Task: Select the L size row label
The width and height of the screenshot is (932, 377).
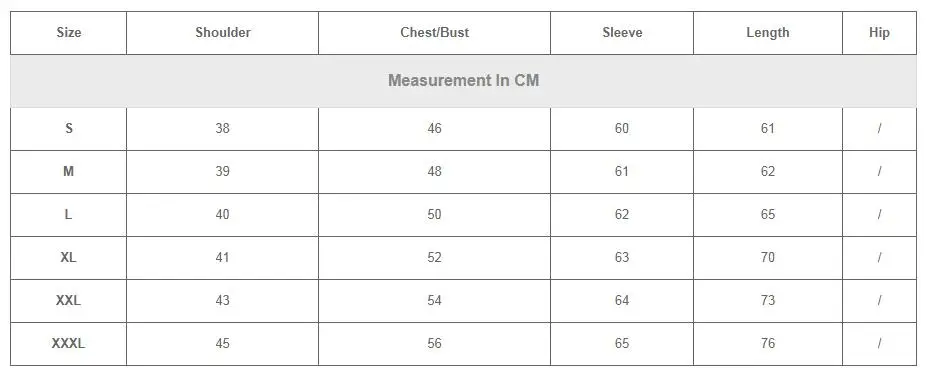Action: [68, 215]
